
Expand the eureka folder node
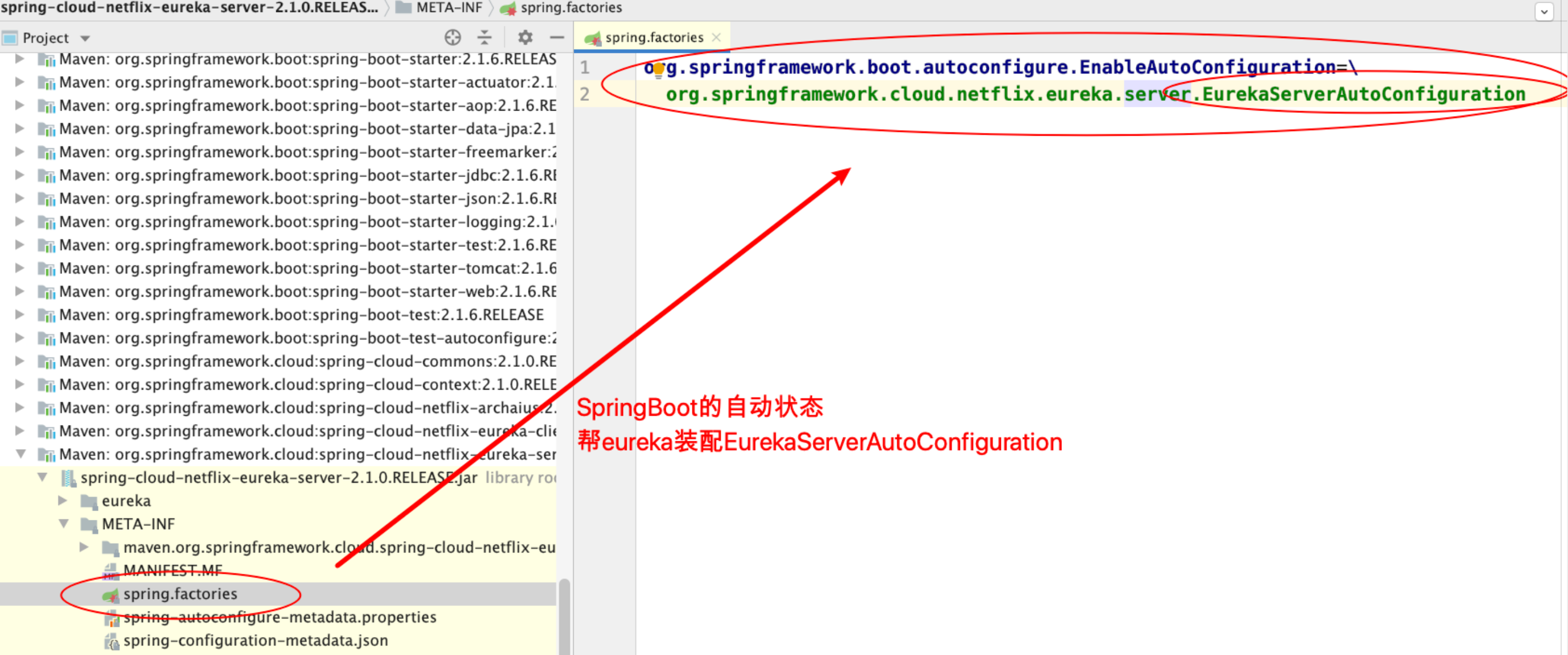[x=62, y=500]
